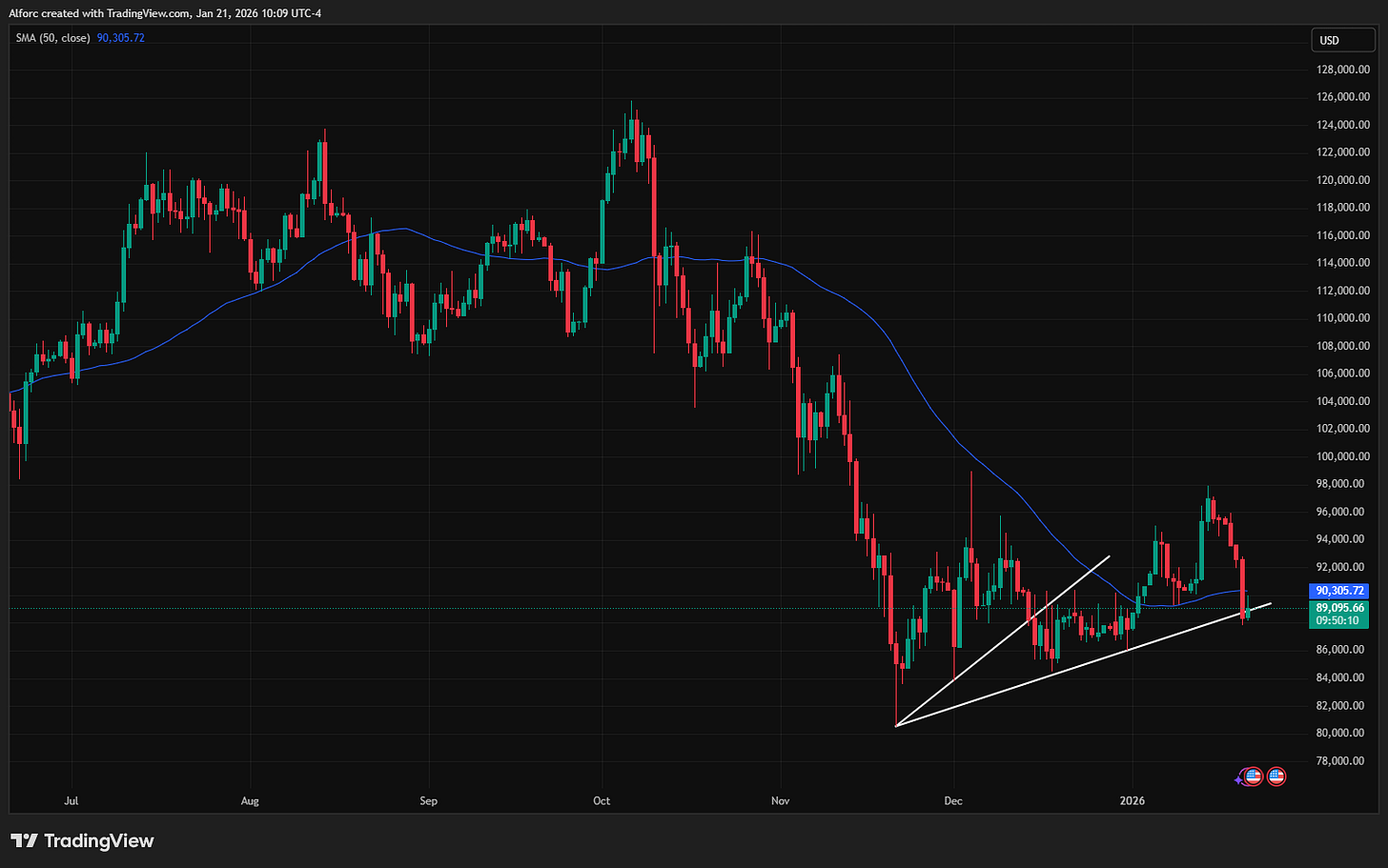
Task: Click the 104,000.00 price axis label
Action: tap(1343, 401)
